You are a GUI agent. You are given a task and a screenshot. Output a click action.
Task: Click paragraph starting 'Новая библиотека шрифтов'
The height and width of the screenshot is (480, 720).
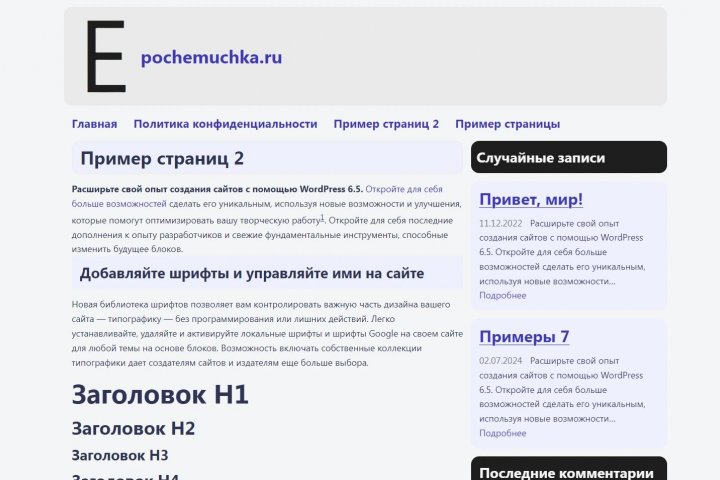pyautogui.click(x=267, y=333)
